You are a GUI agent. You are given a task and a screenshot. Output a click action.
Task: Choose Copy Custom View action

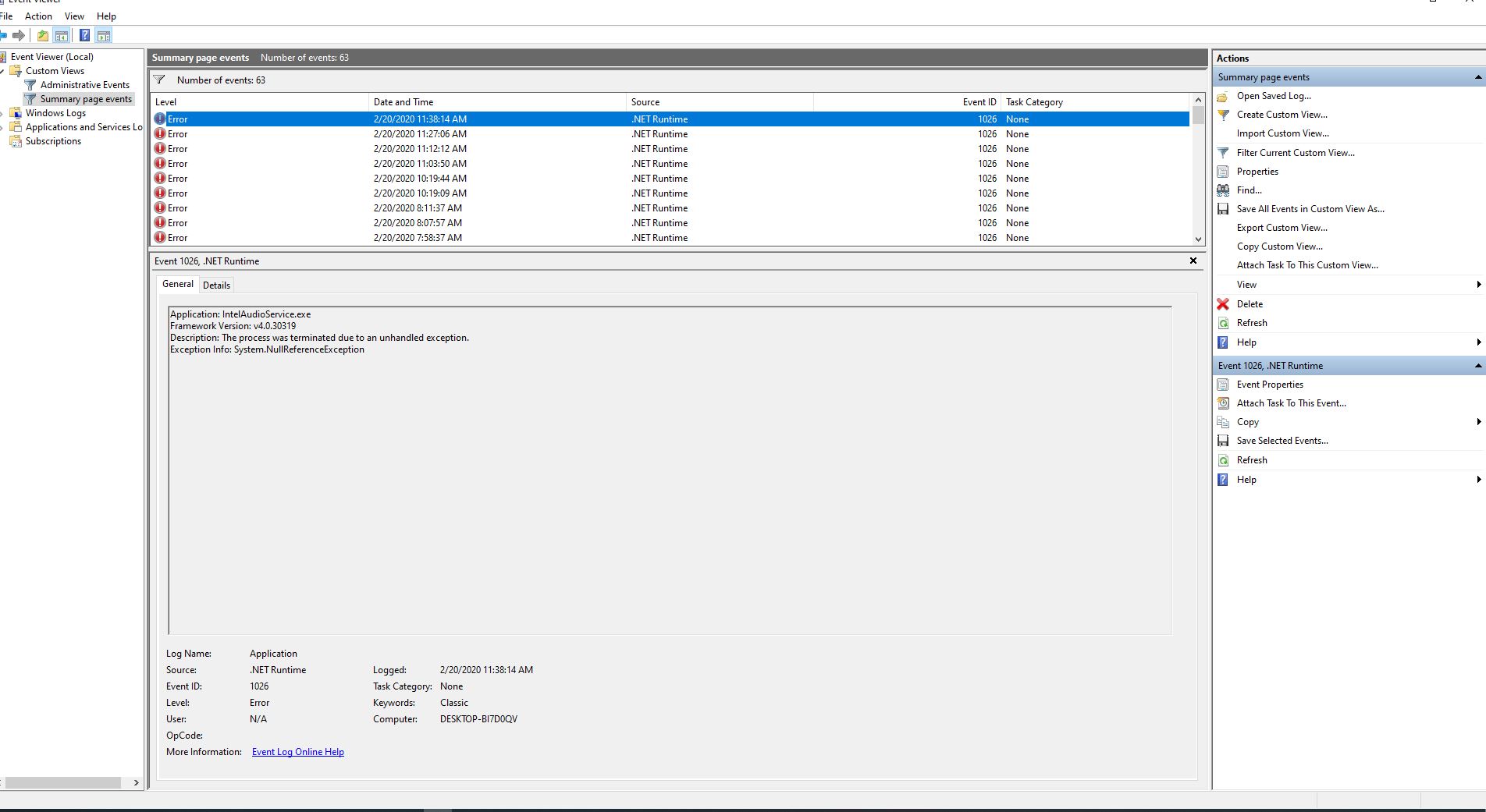point(1279,246)
